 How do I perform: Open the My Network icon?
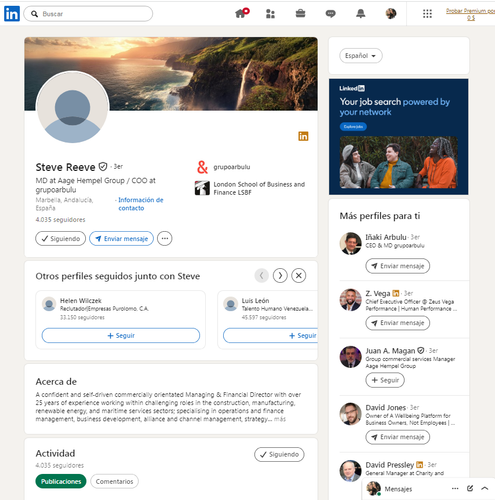[270, 14]
